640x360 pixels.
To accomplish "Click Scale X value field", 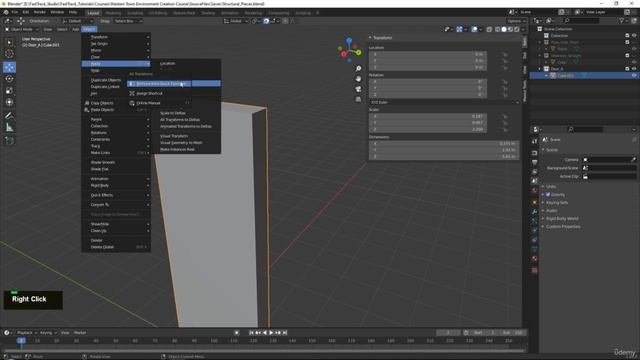I will tap(428, 116).
